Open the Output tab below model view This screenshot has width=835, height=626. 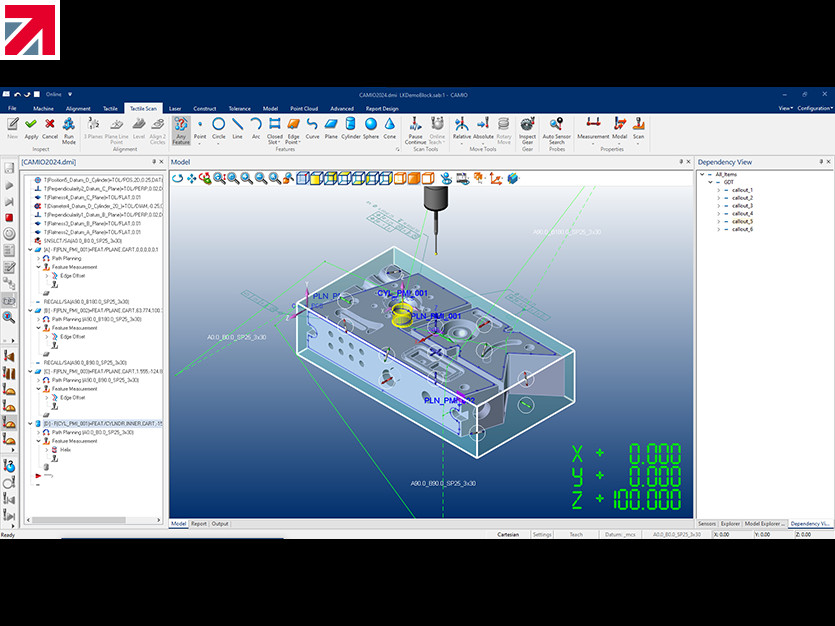click(220, 524)
